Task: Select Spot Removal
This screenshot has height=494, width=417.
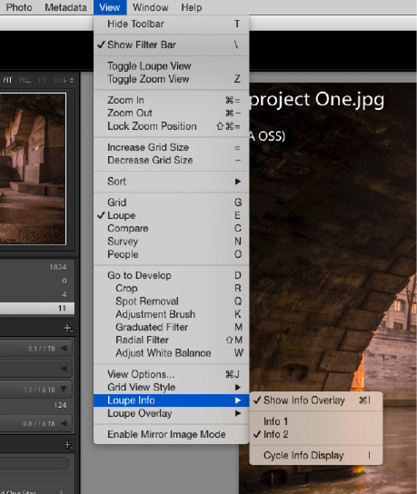Action: coord(171,301)
